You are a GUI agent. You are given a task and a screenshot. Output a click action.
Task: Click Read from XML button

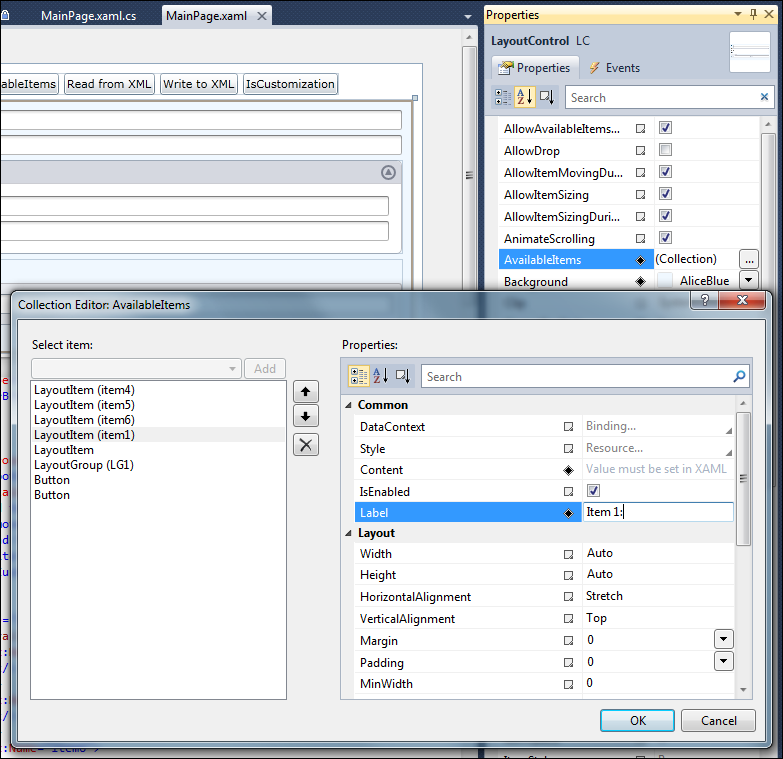(x=109, y=84)
